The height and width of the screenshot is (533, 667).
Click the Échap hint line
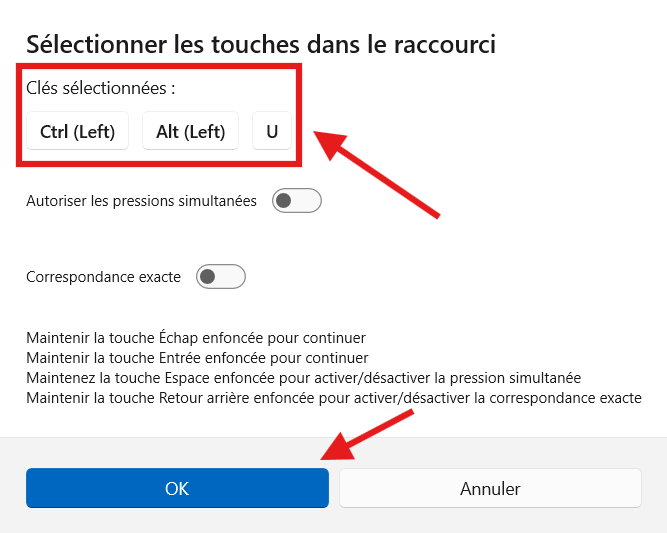click(196, 338)
